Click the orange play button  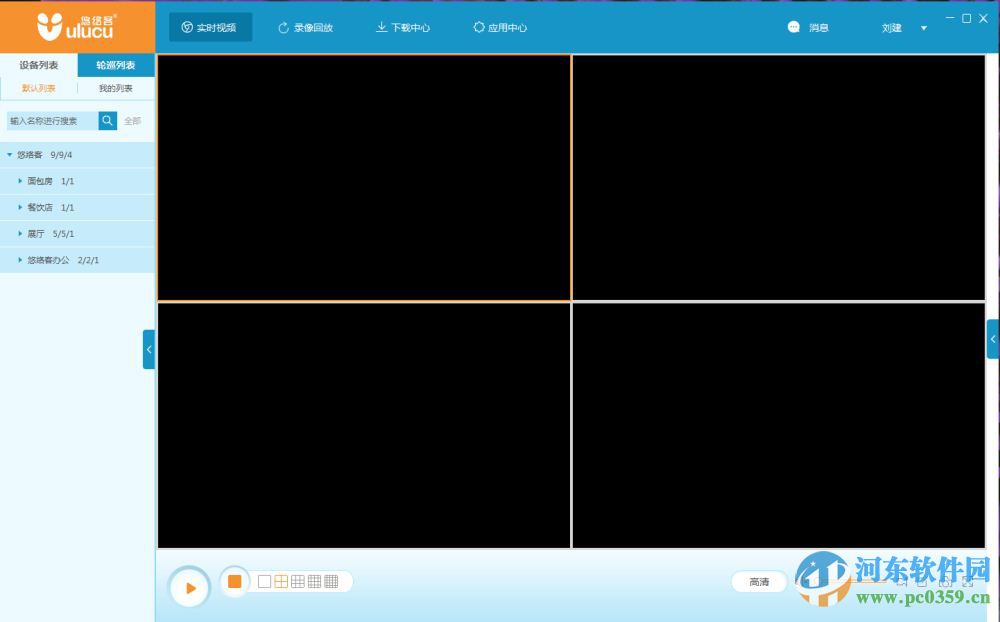(189, 588)
